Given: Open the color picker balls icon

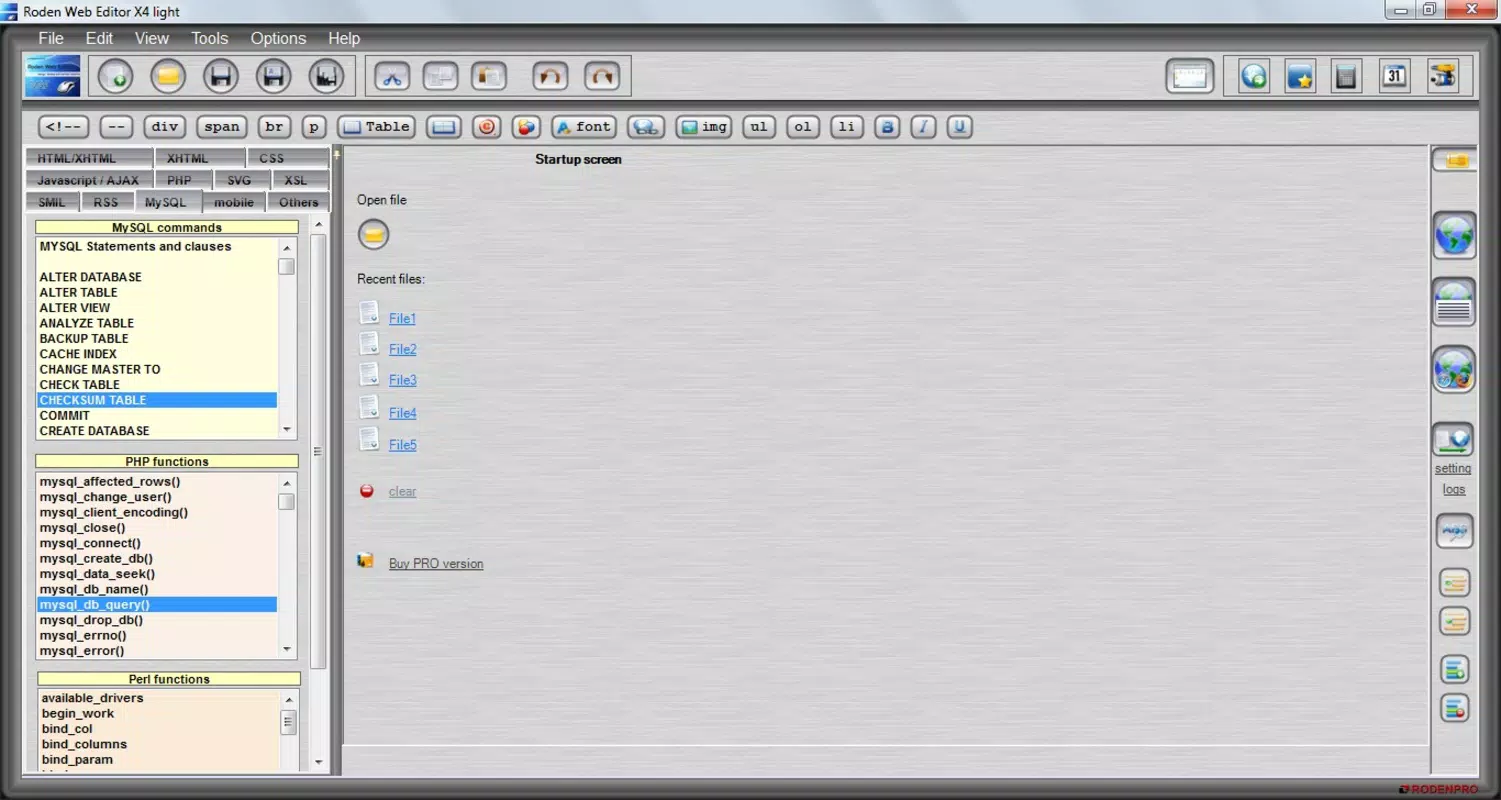Looking at the screenshot, I should (x=527, y=127).
